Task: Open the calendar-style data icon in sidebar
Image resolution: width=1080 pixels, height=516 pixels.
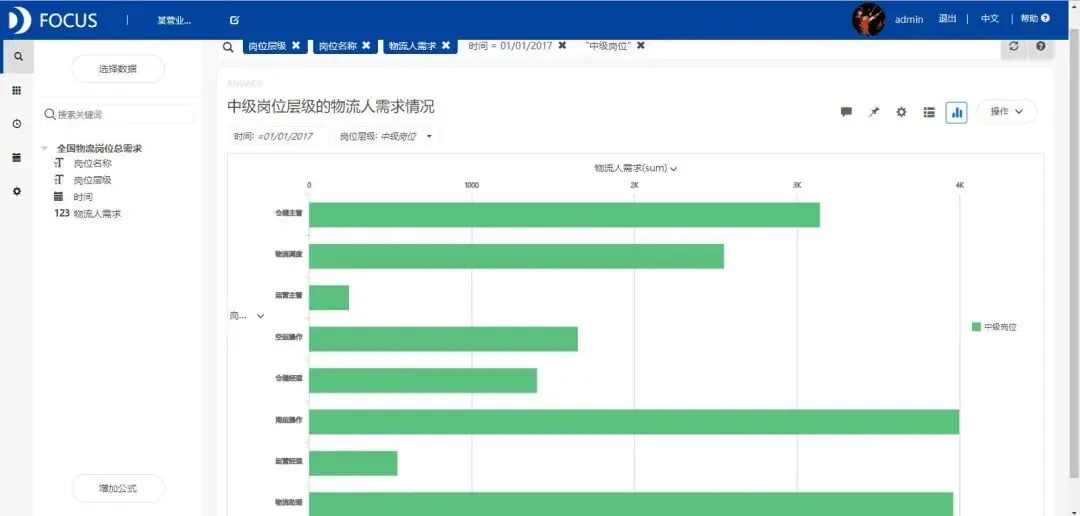Action: coord(17,158)
